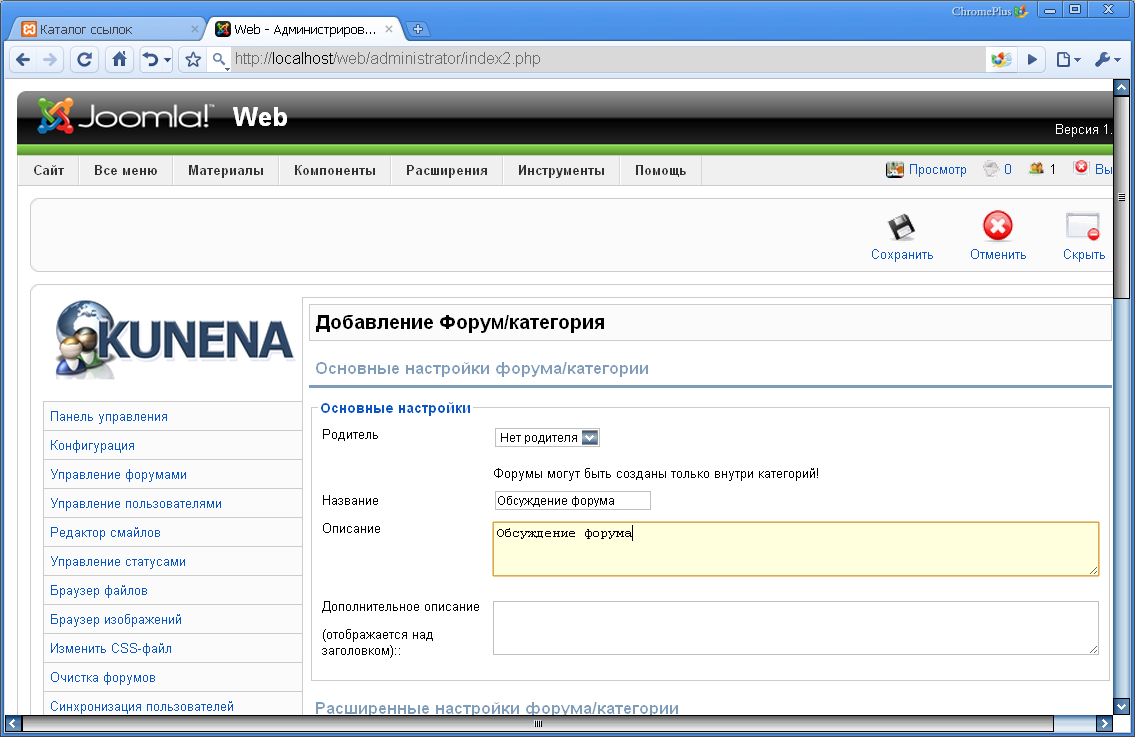Click the Joomla logo in header

pyautogui.click(x=125, y=116)
